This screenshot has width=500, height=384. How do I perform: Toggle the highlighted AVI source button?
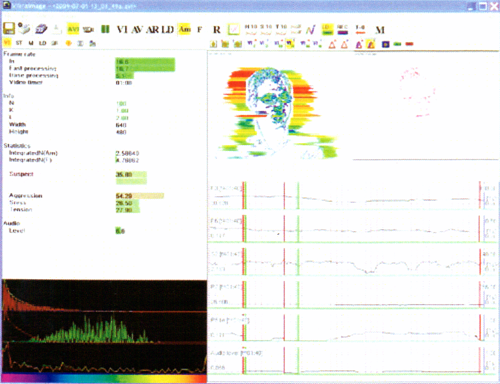click(x=73, y=29)
